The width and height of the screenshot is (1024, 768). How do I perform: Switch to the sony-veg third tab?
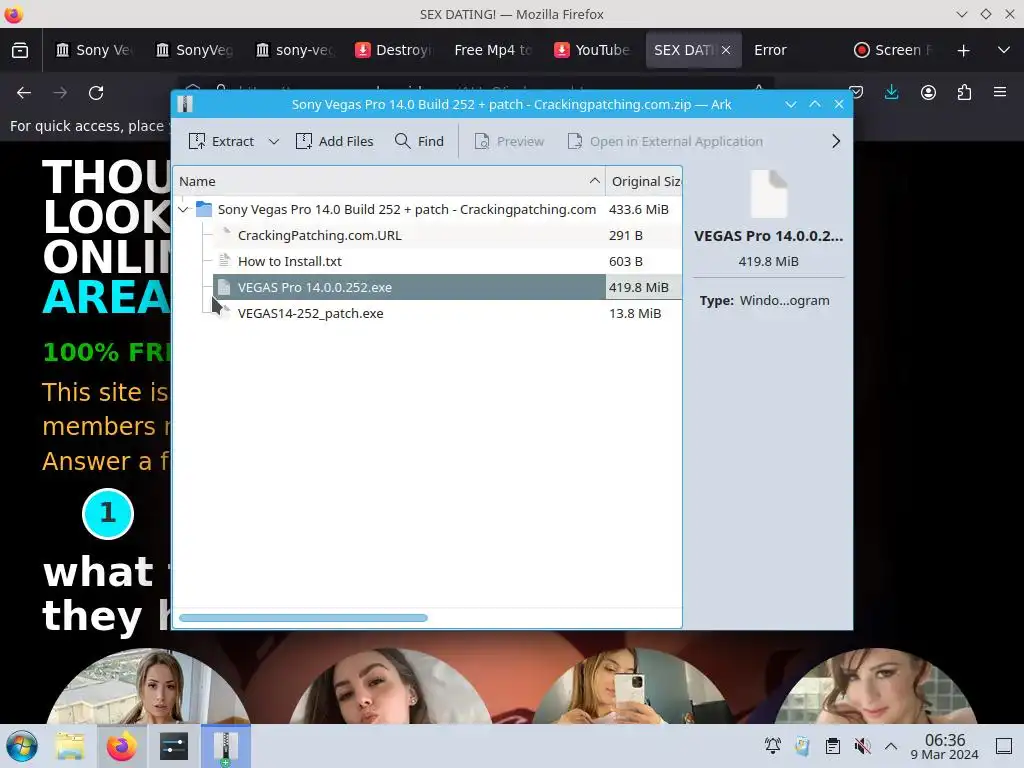tap(295, 50)
